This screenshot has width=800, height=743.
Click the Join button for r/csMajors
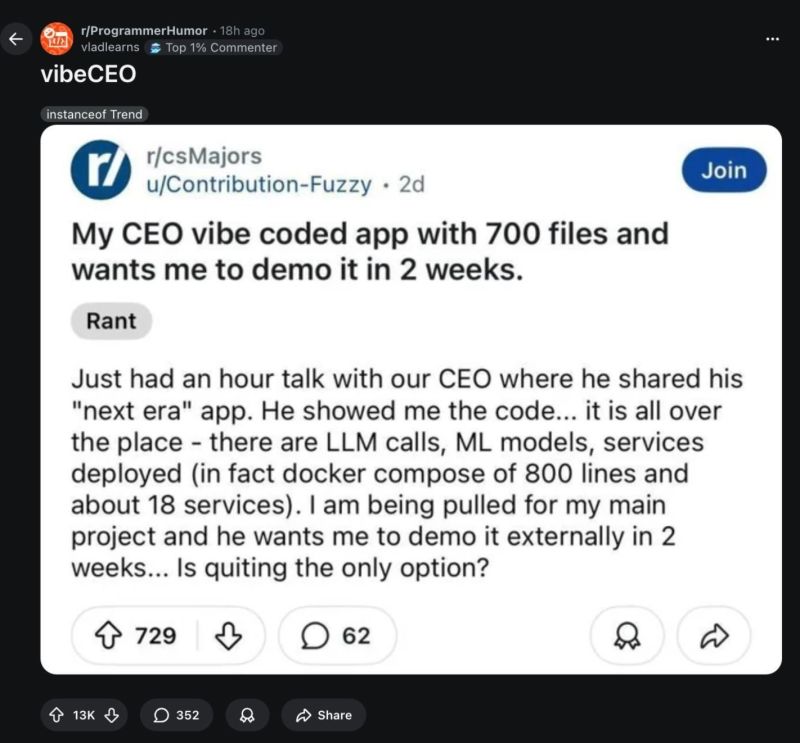click(723, 170)
